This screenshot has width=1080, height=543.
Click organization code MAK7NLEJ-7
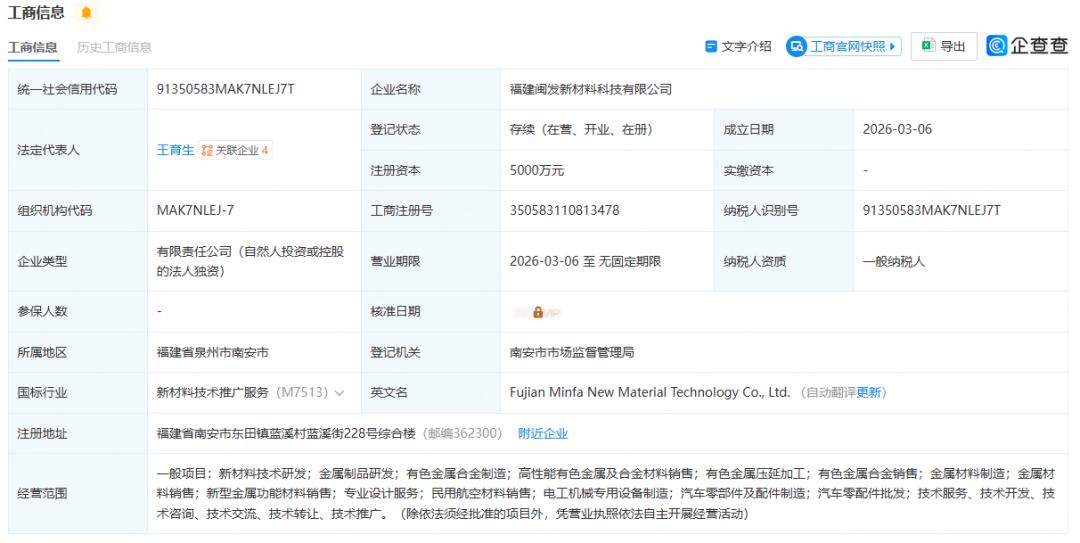pos(196,210)
